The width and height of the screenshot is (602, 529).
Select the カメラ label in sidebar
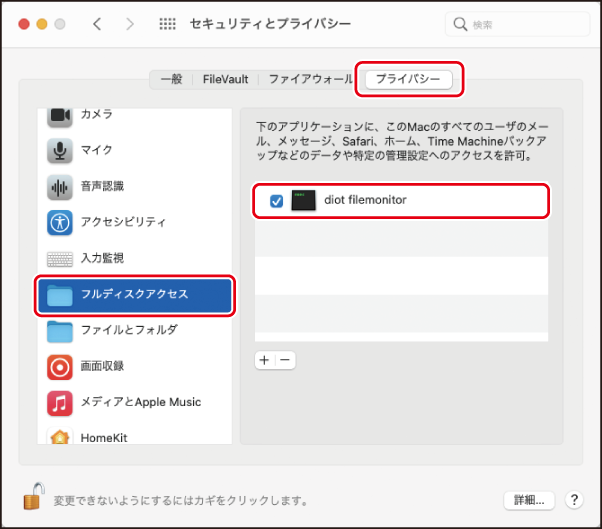(96, 114)
